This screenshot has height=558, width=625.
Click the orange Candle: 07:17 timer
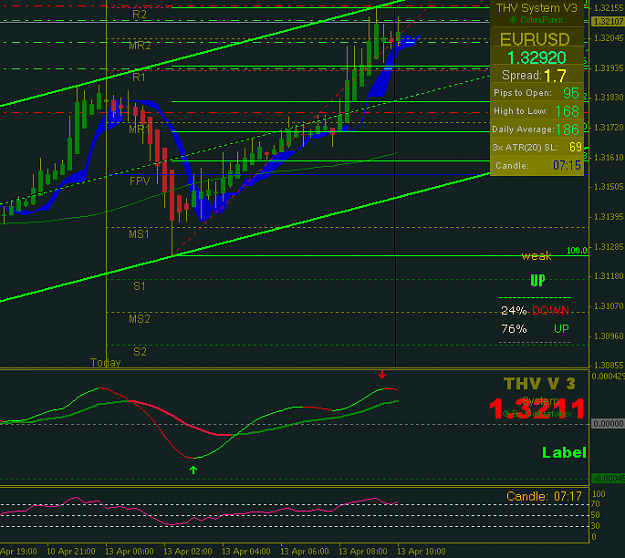[x=544, y=497]
